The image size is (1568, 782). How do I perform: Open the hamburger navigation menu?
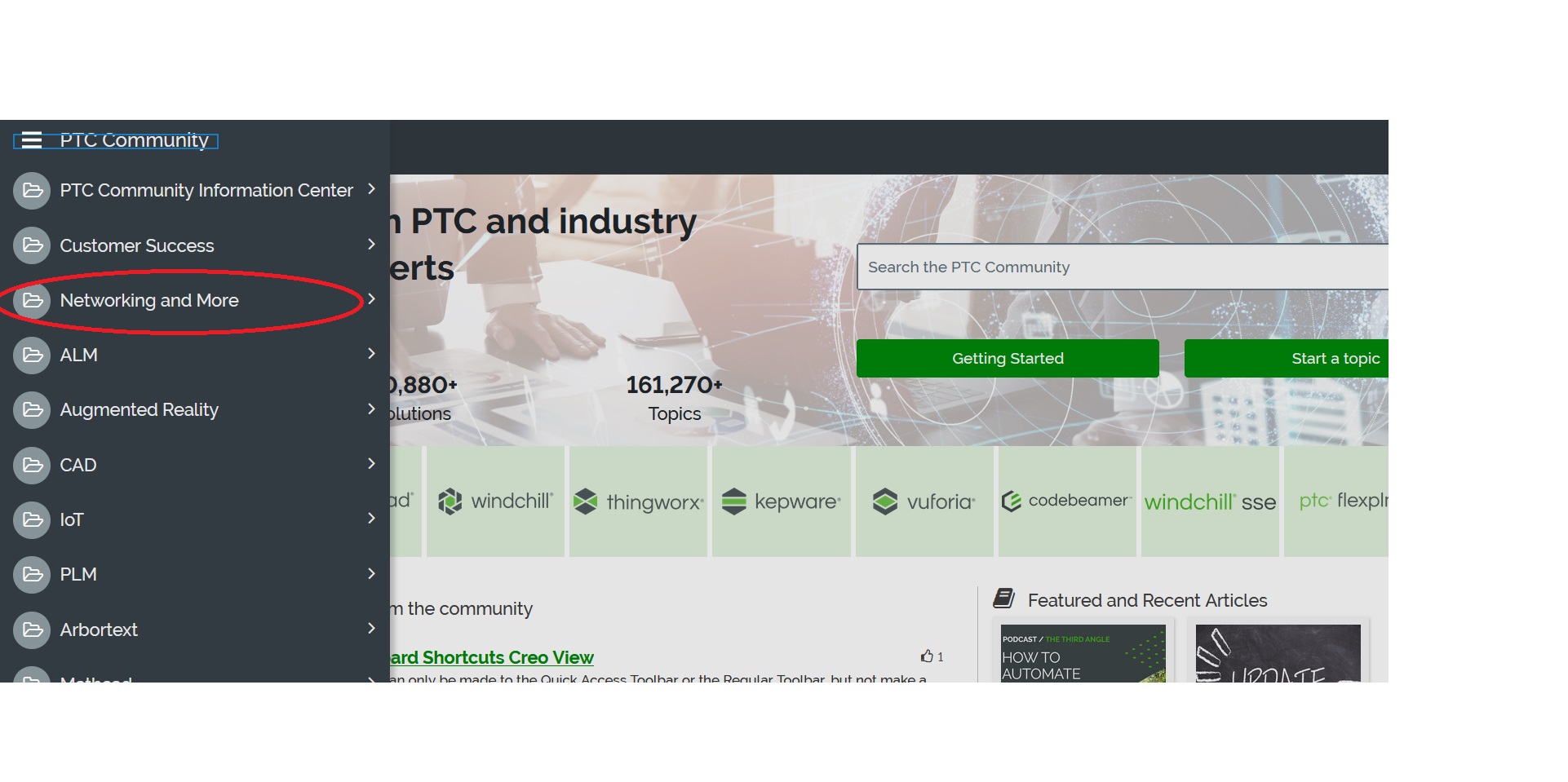point(31,139)
